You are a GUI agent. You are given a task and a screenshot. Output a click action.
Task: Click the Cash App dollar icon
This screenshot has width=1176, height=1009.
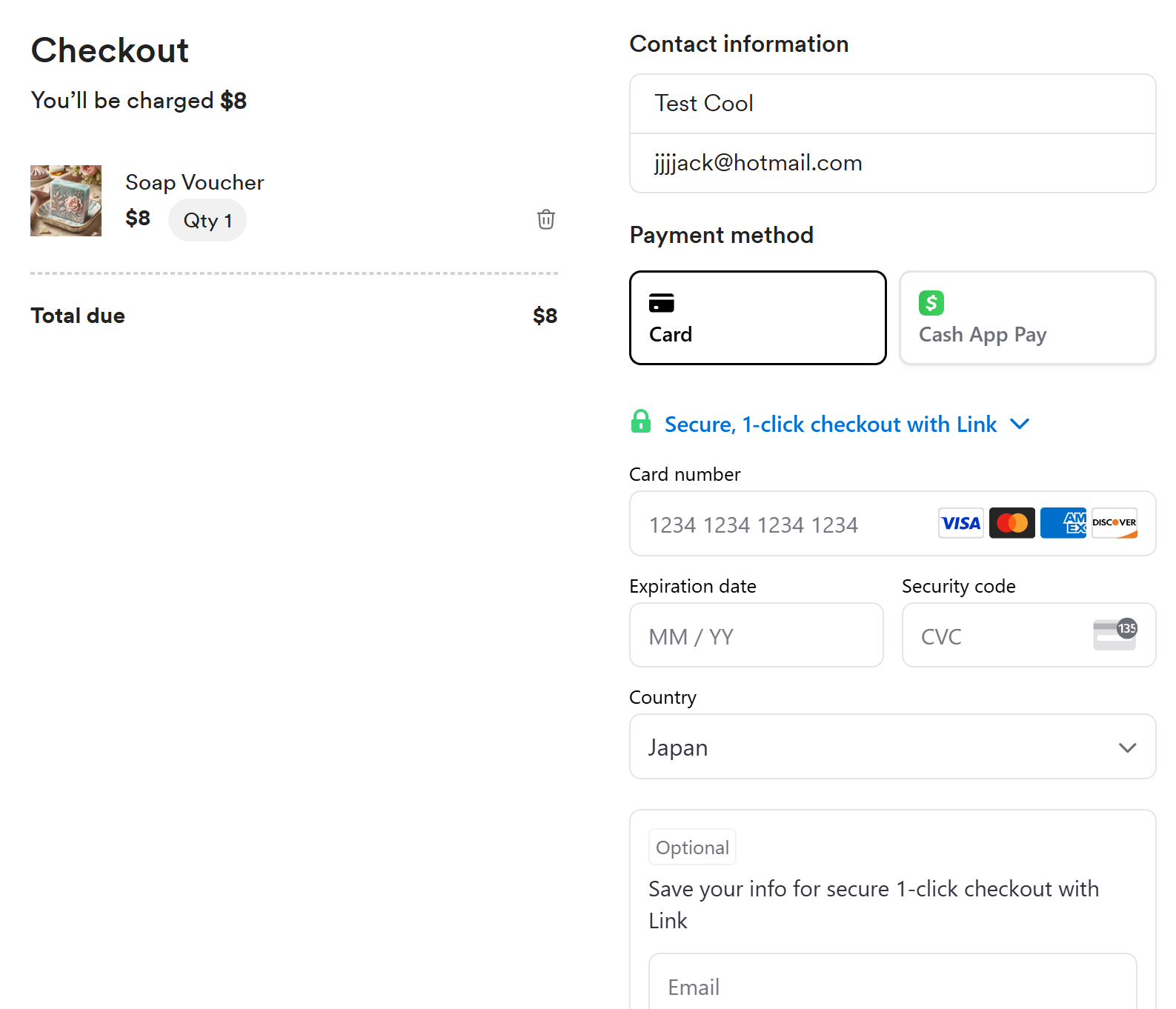point(931,303)
